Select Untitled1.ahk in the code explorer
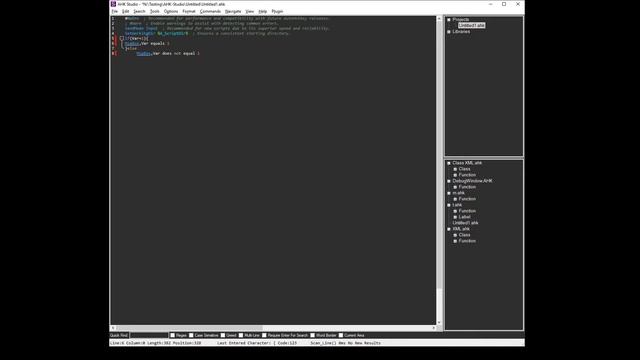Viewport: 640px width, 360px height. click(x=465, y=223)
